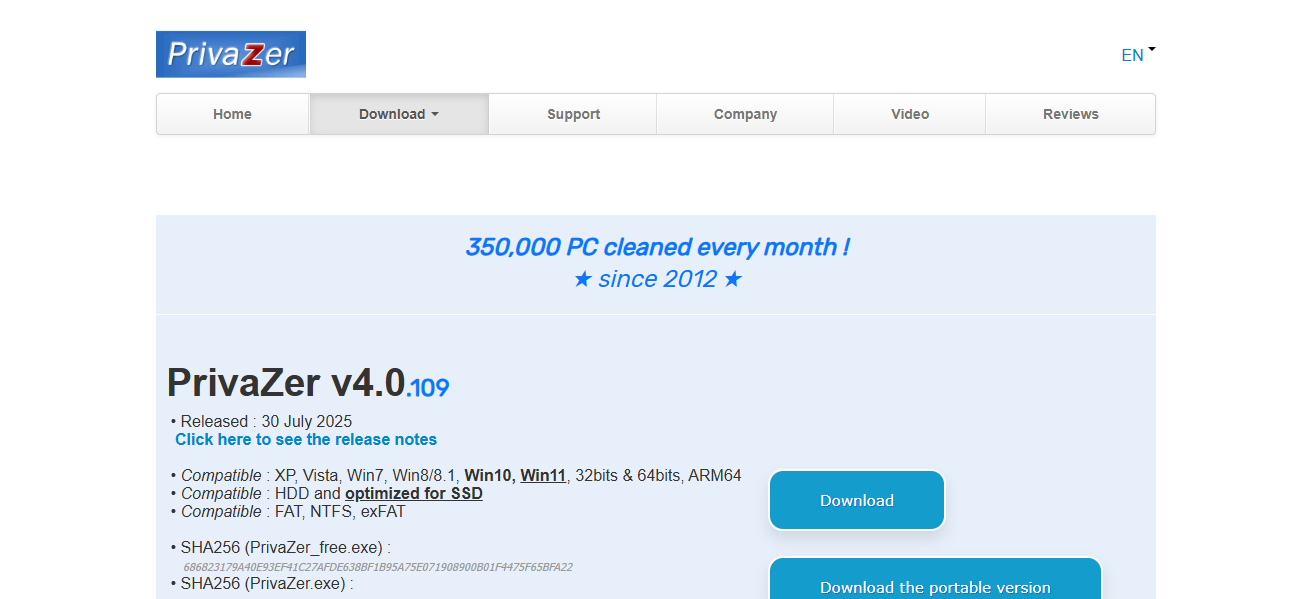Click the Win11 compatibility link

coord(543,476)
